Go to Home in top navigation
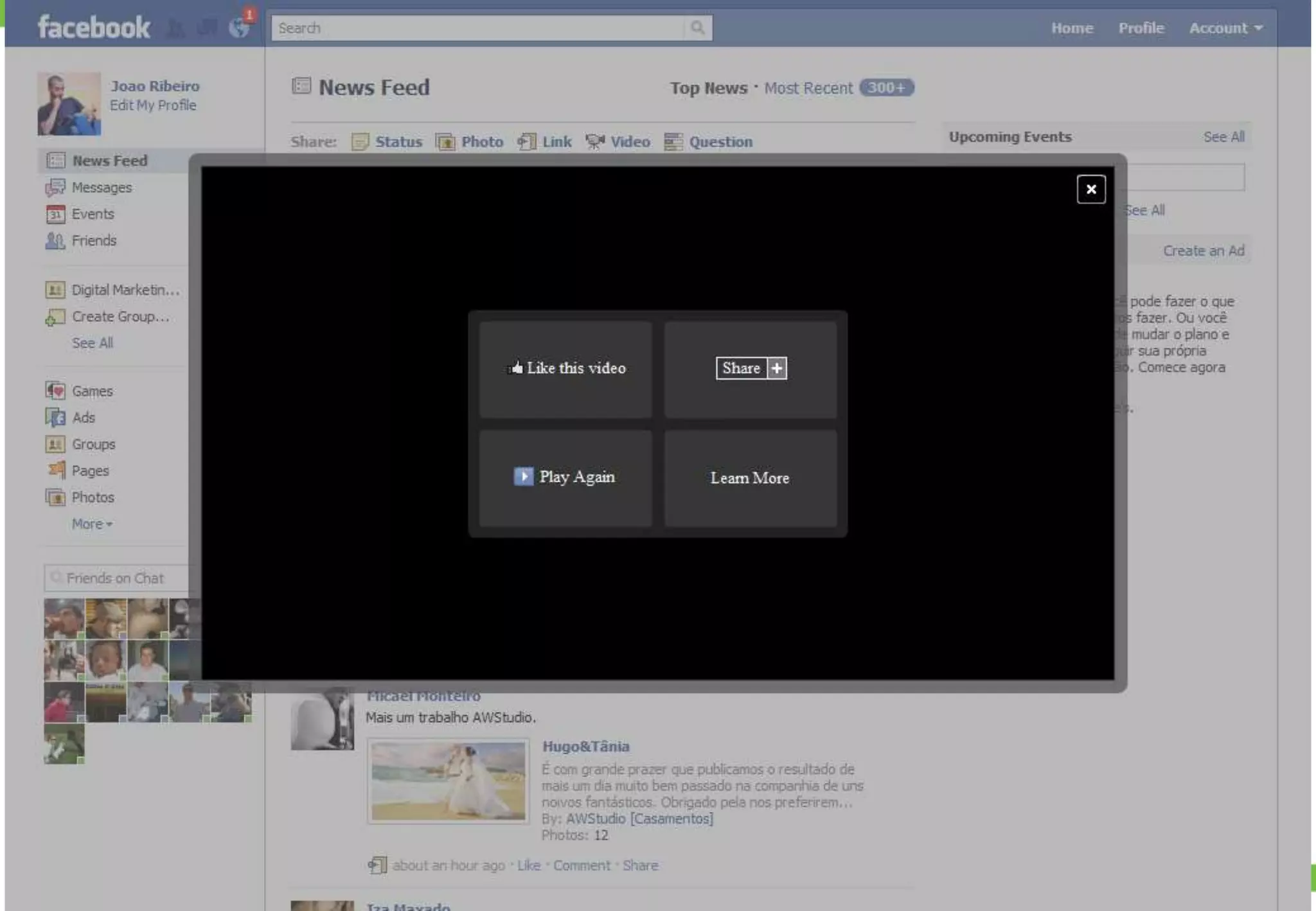Screen dimensions: 1316x911 (x=1072, y=28)
